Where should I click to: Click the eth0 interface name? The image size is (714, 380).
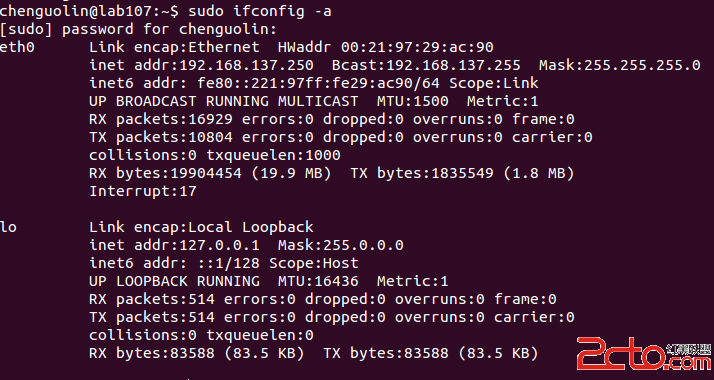[17, 47]
